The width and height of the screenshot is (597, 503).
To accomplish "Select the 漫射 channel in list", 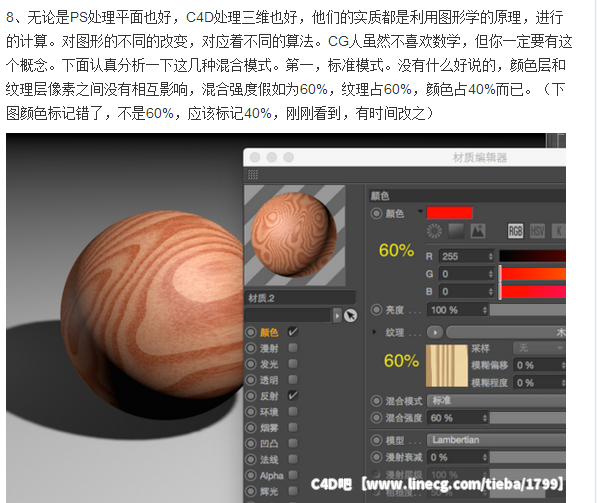I will (269, 348).
